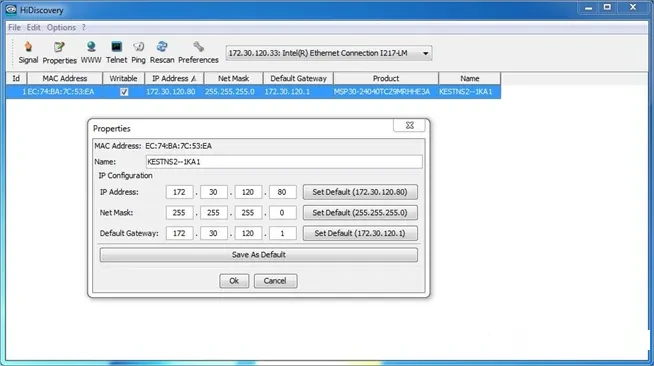Open Telnet session tool
The width and height of the screenshot is (654, 366).
[116, 53]
